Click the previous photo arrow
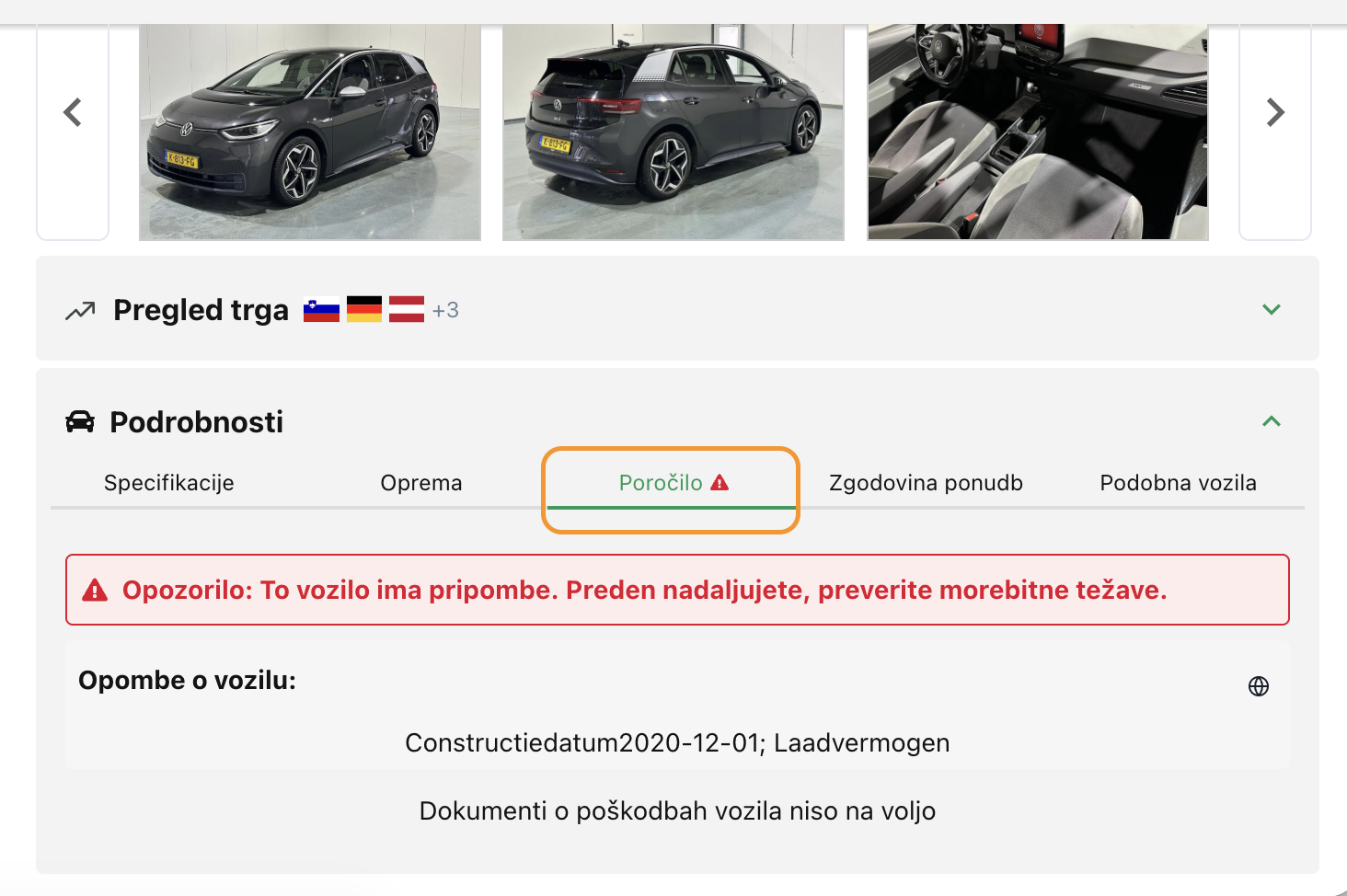1347x896 pixels. 73,113
